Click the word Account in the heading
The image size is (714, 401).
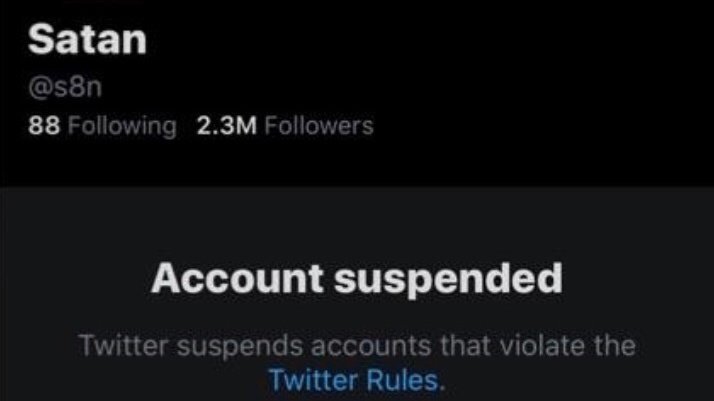point(236,279)
